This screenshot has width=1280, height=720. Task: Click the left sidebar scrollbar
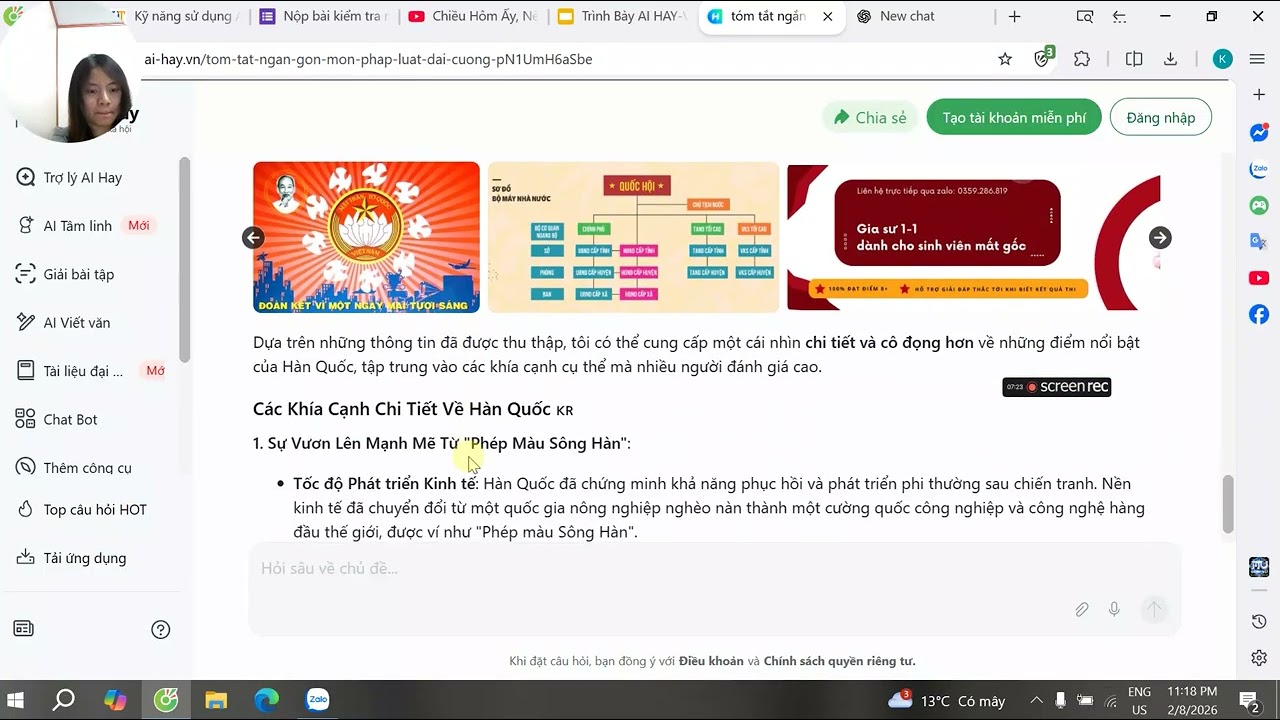click(184, 258)
